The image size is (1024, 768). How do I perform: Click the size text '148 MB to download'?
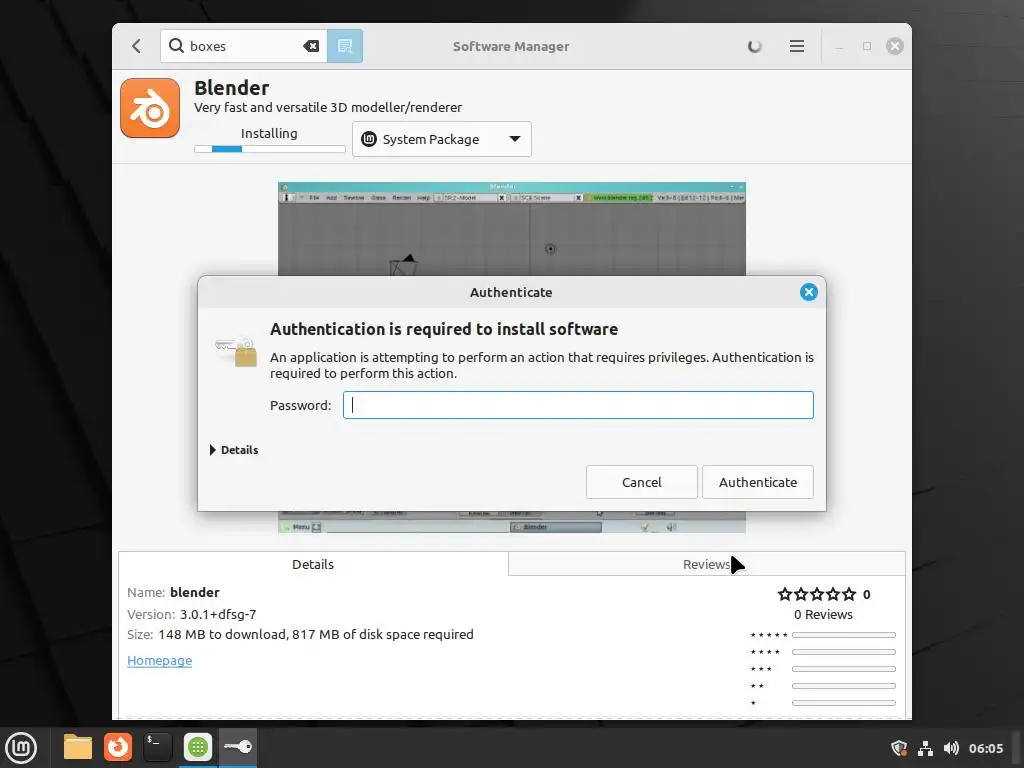click(x=222, y=634)
